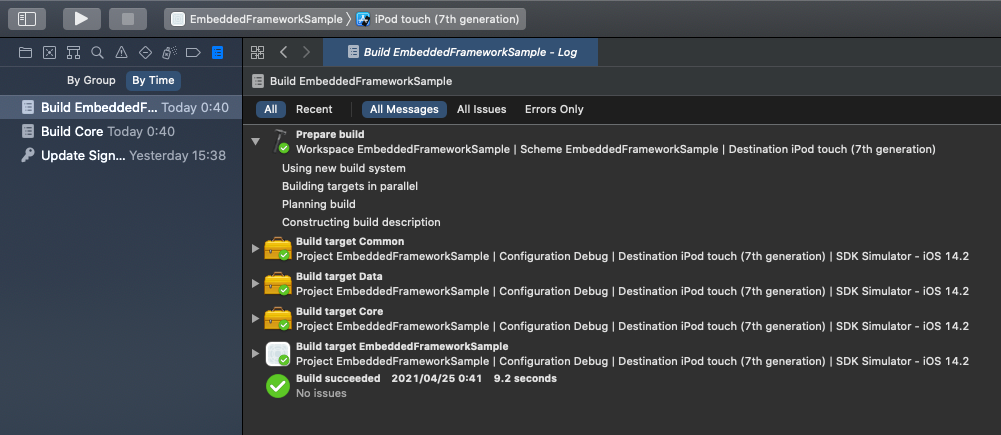Open the Test navigator diamond icon
The width and height of the screenshot is (1001, 435).
[145, 52]
